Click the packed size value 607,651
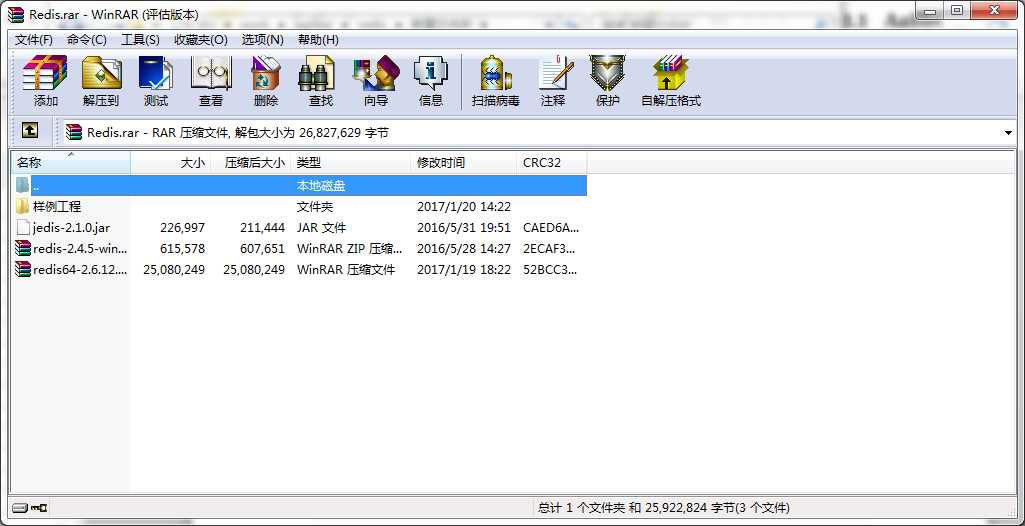 click(262, 248)
